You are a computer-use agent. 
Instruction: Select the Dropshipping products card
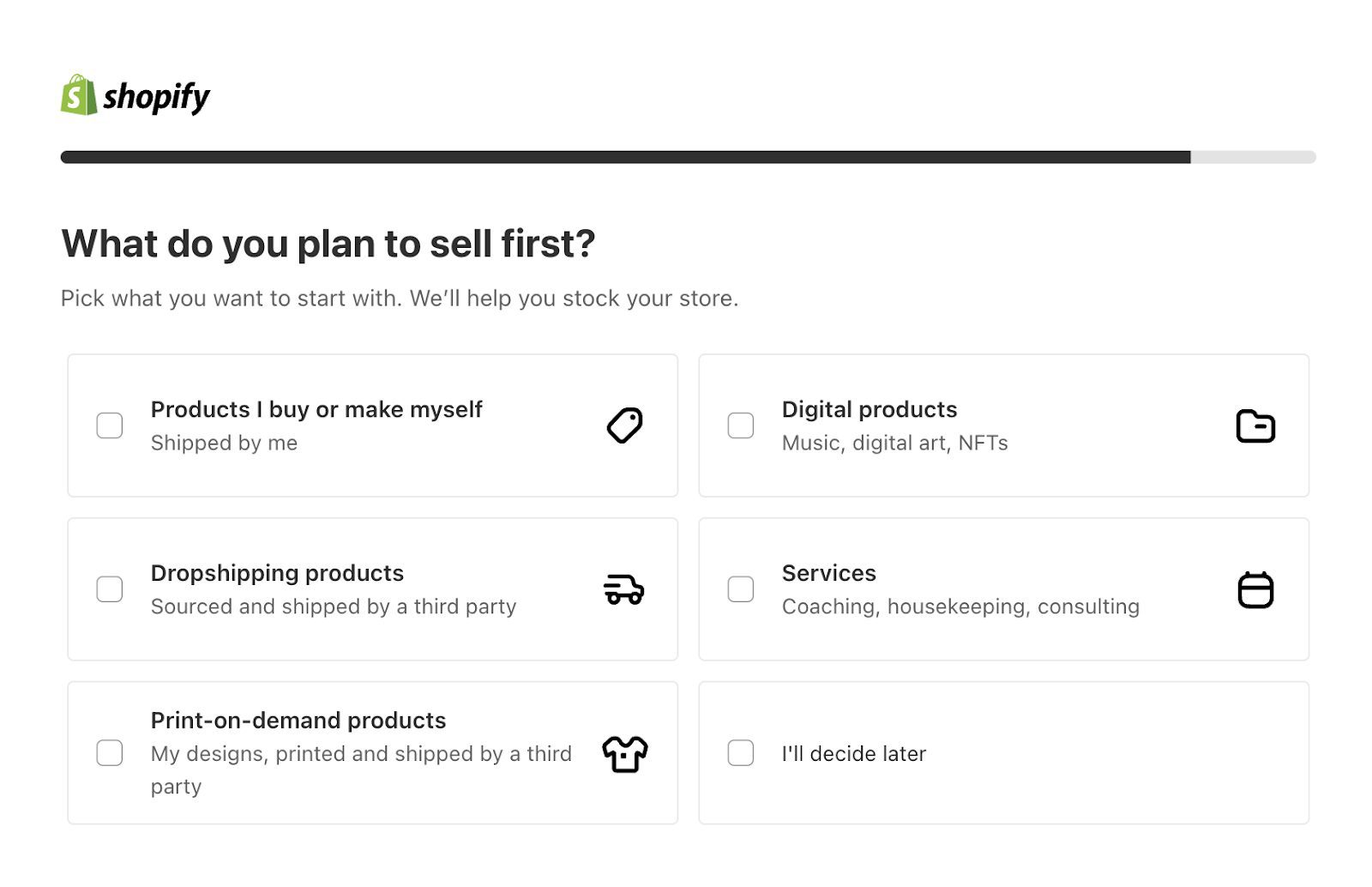[x=373, y=589]
